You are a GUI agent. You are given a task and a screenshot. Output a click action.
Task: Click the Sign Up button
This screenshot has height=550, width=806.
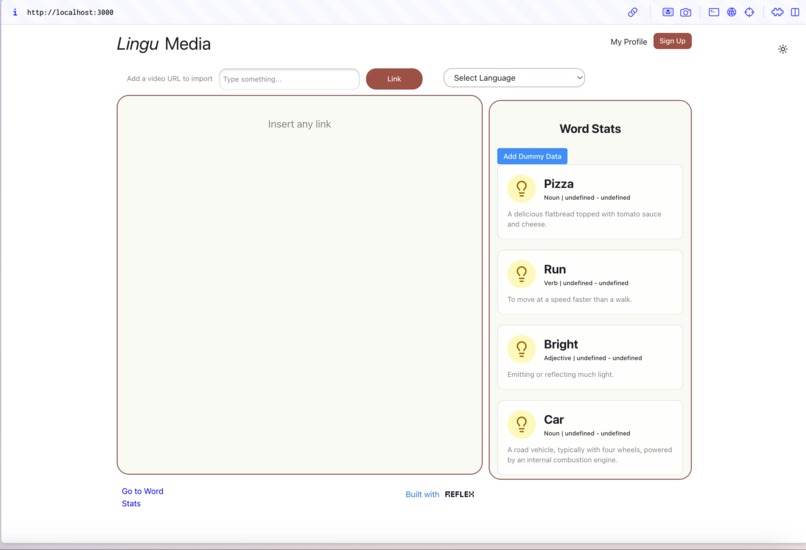(672, 41)
